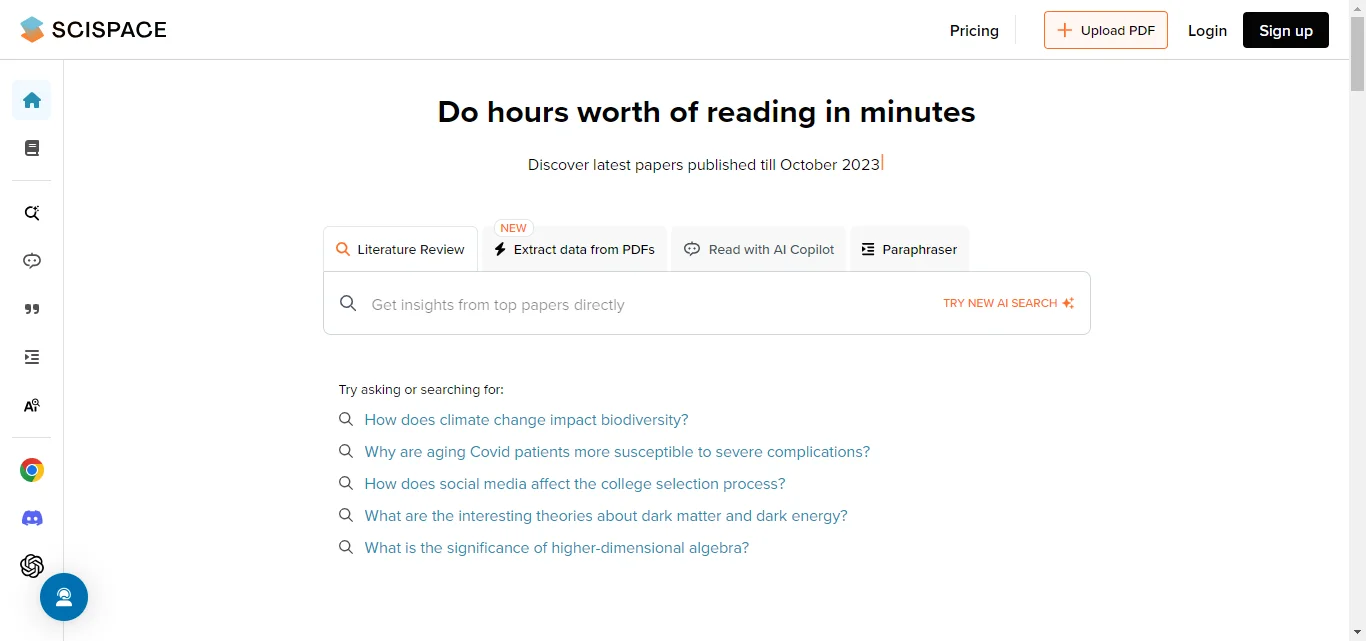This screenshot has height=641, width=1366.
Task: Open the Paraphraser tab
Action: (909, 249)
